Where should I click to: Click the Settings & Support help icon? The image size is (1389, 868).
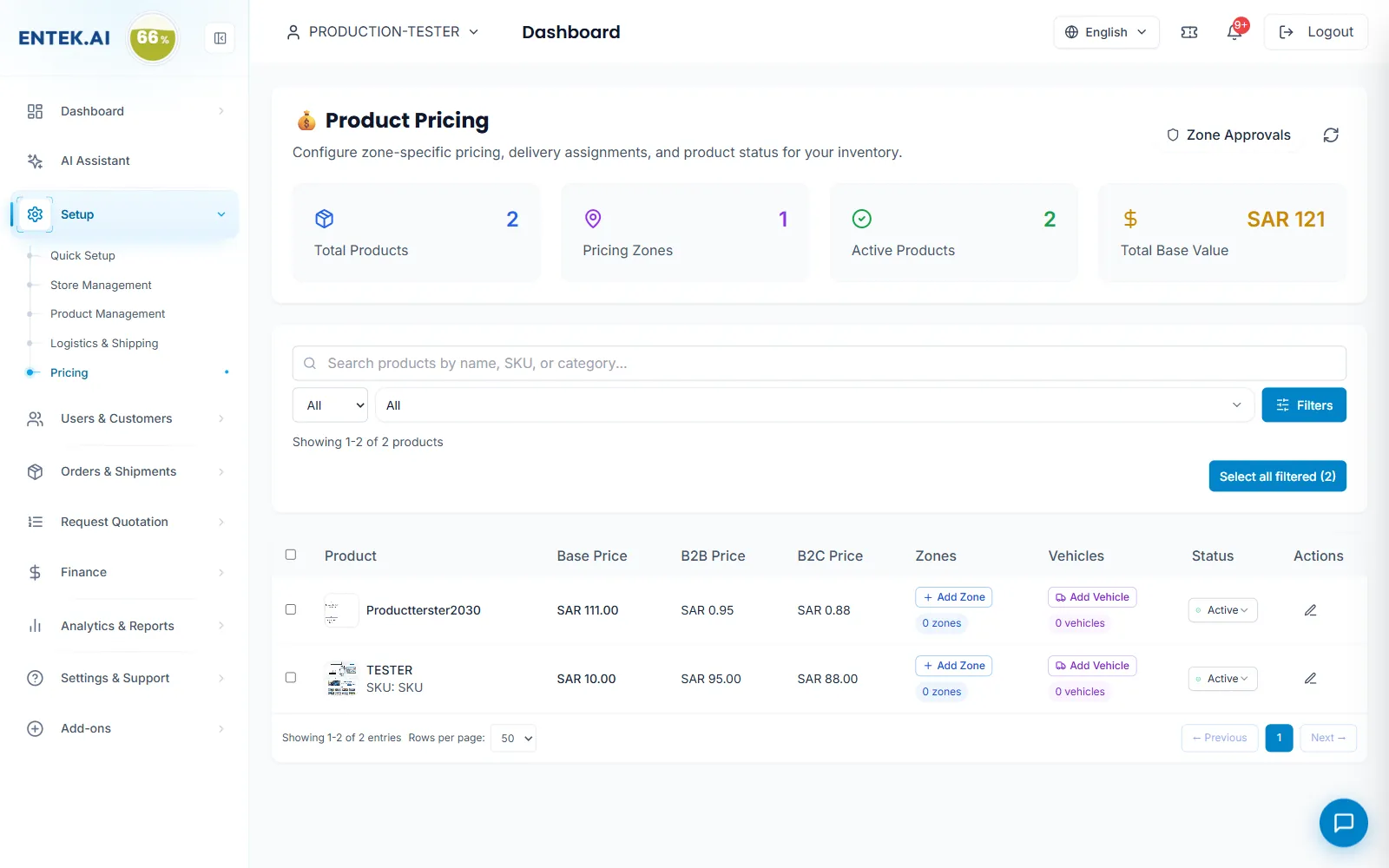(x=35, y=678)
